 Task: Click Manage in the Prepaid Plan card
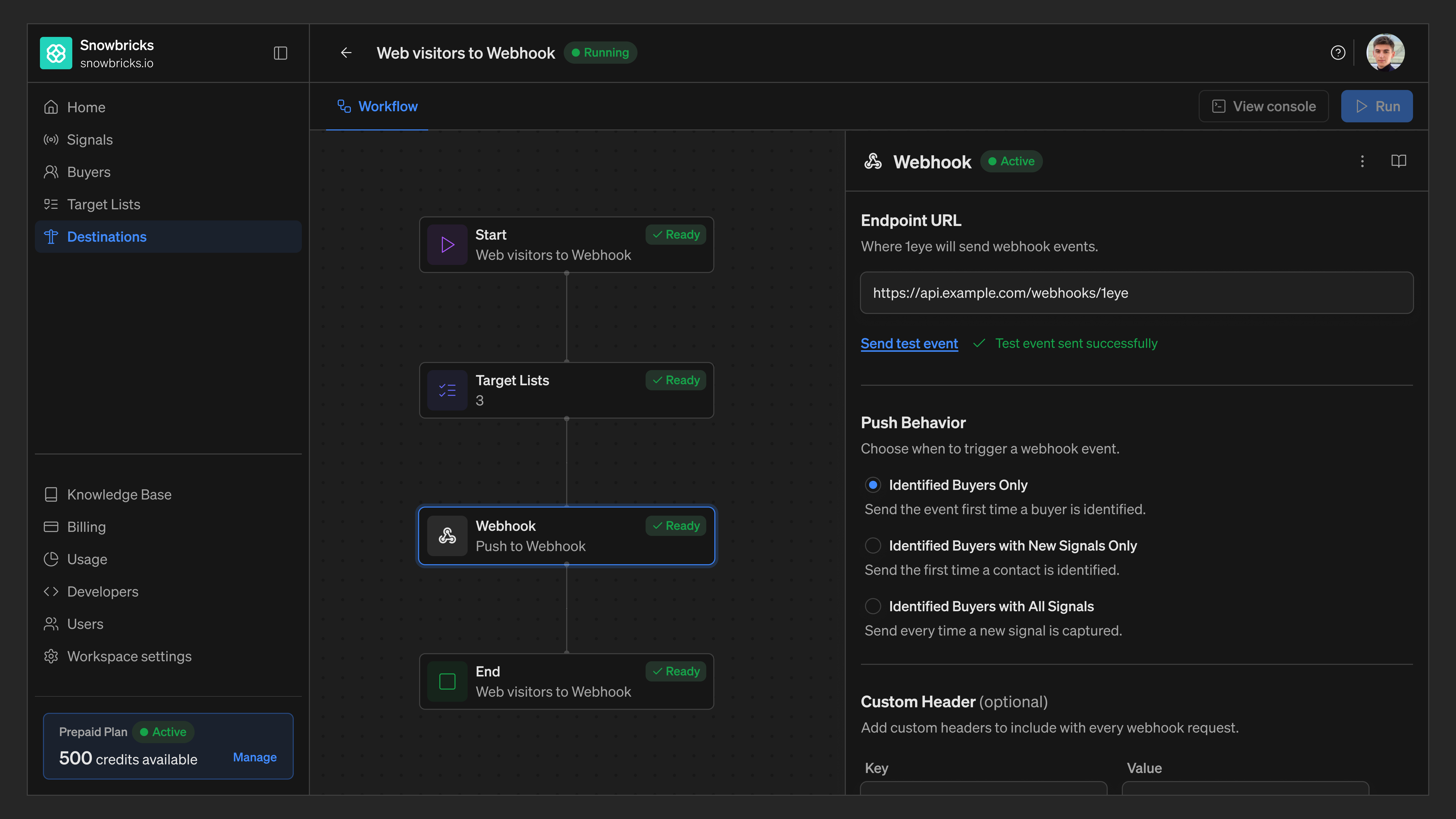click(255, 757)
